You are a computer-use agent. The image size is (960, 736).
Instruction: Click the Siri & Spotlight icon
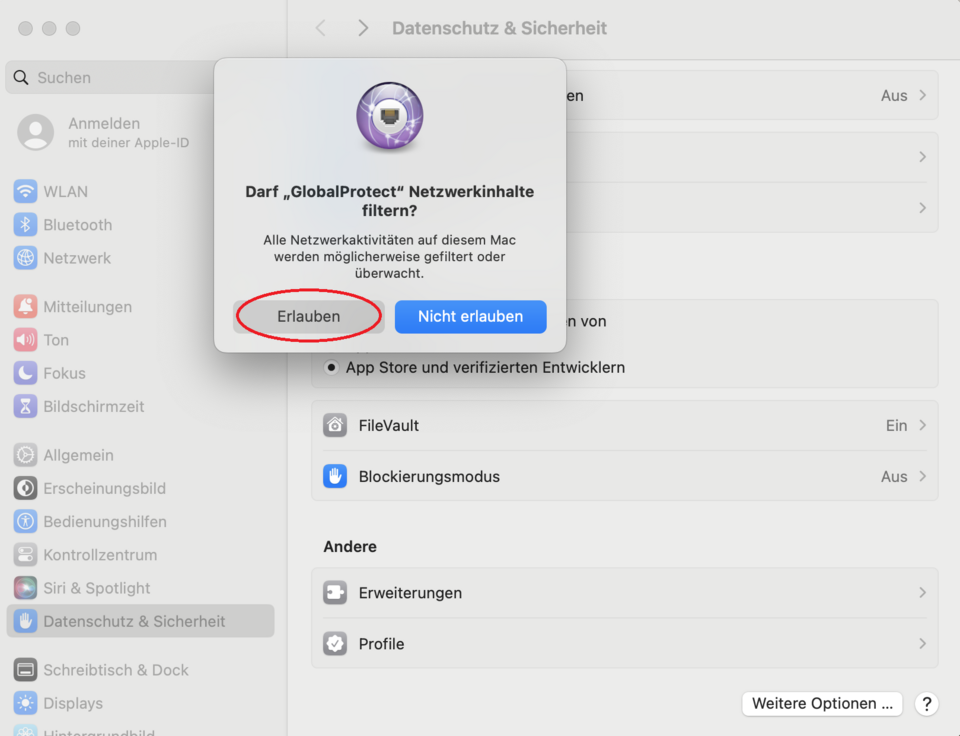(25, 588)
